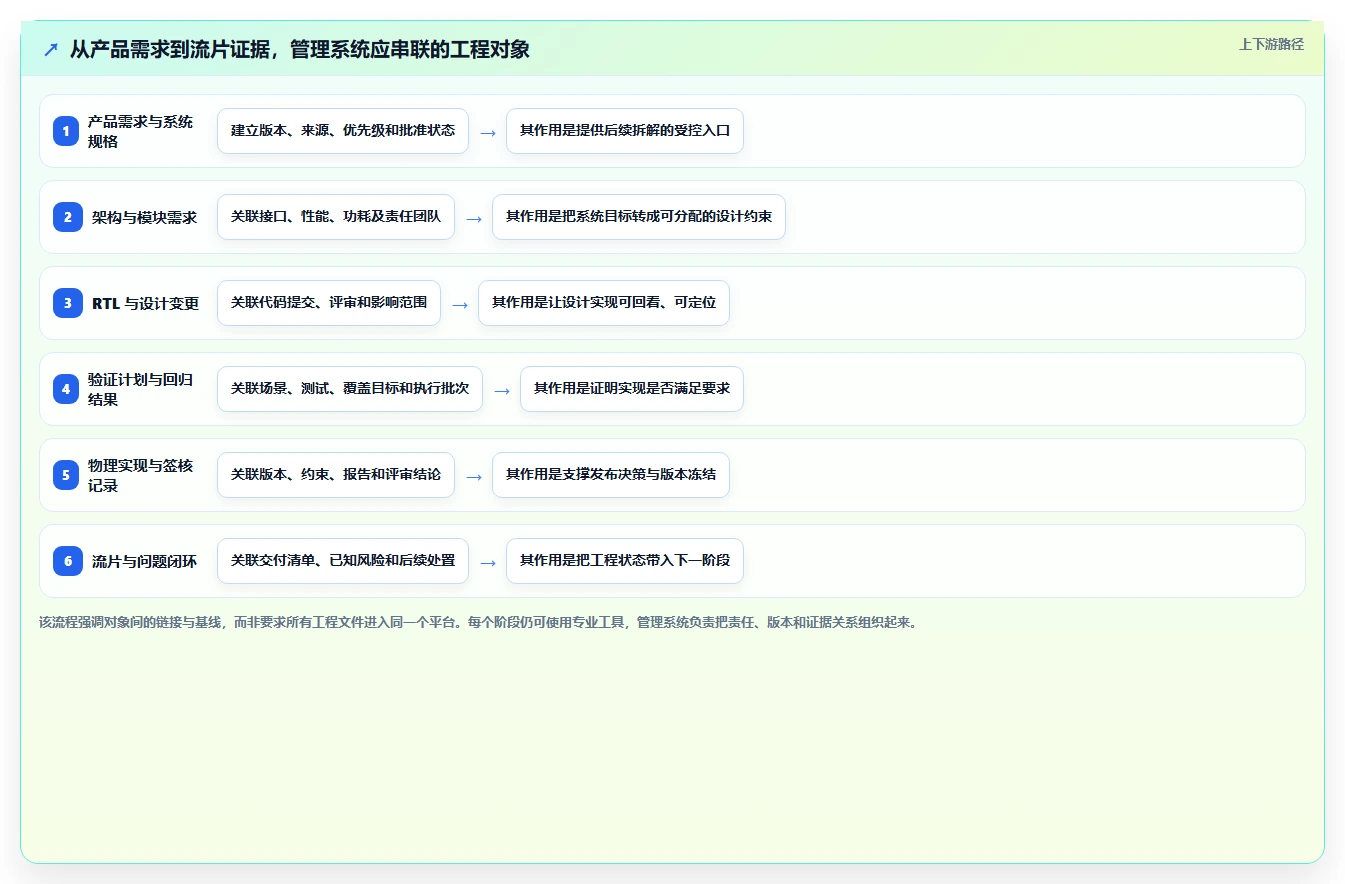Click the 上下游路径 label in the header
Image resolution: width=1345 pixels, height=884 pixels.
pos(1271,44)
